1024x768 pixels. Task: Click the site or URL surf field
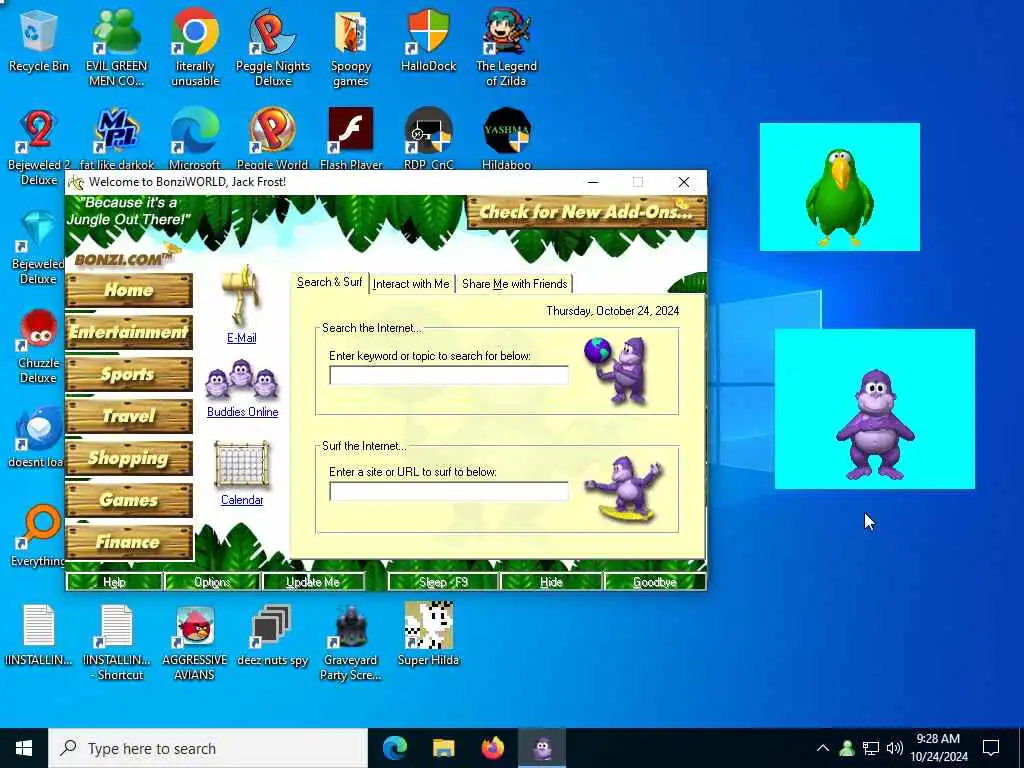pos(449,491)
